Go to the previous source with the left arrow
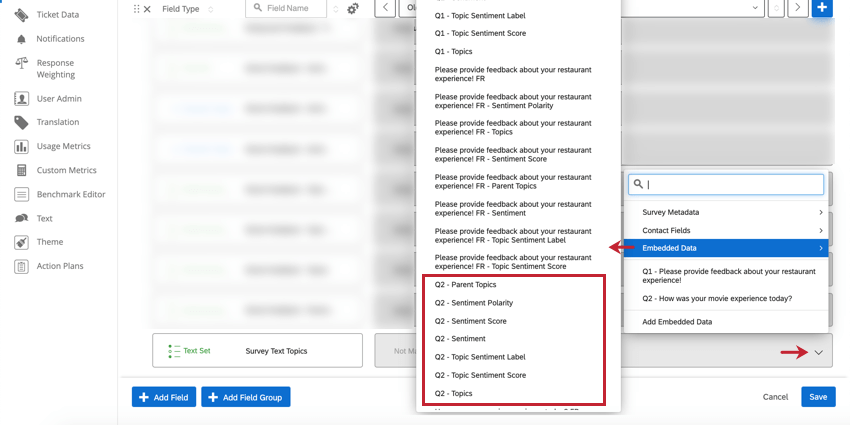850x425 pixels. 385,8
